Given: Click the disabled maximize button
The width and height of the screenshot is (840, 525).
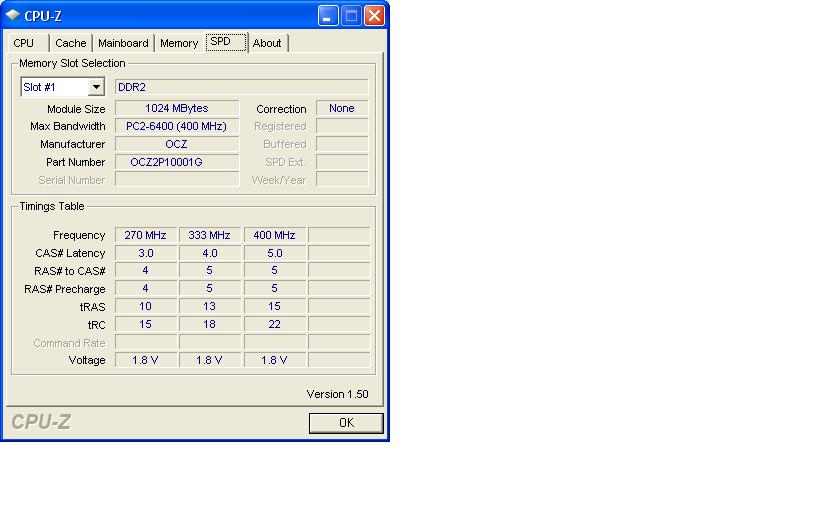Looking at the screenshot, I should tap(351, 16).
